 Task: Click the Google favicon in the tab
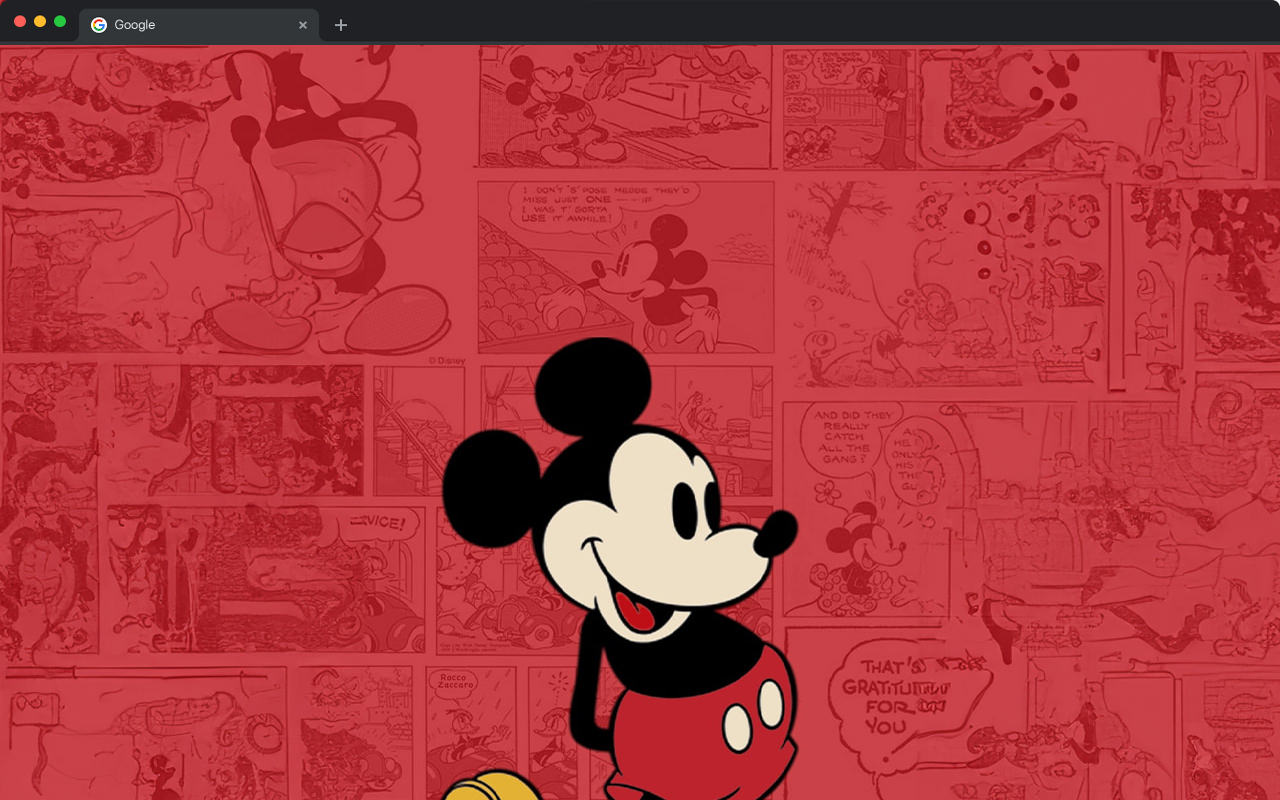tap(99, 25)
